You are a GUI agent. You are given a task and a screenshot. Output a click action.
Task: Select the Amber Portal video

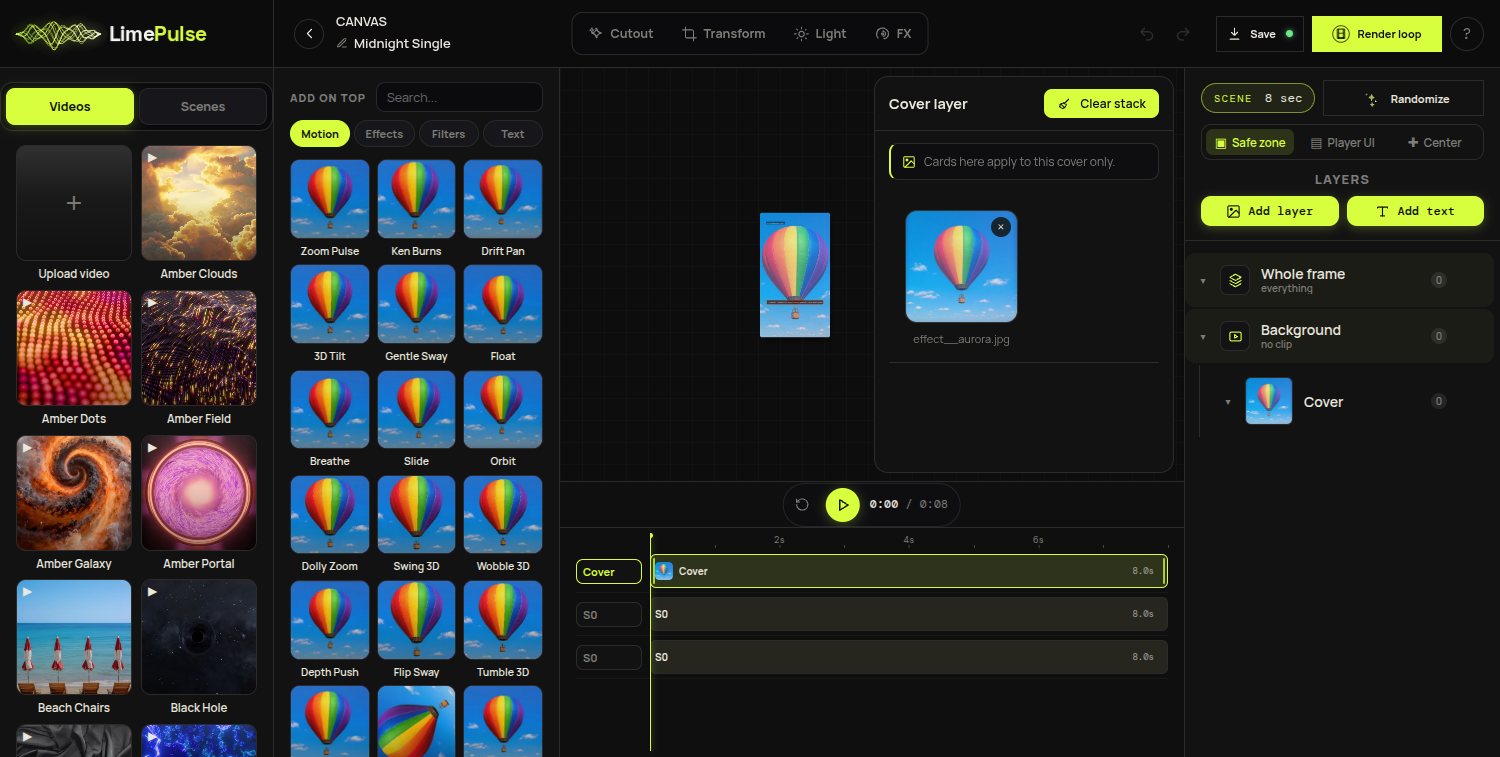pyautogui.click(x=199, y=493)
